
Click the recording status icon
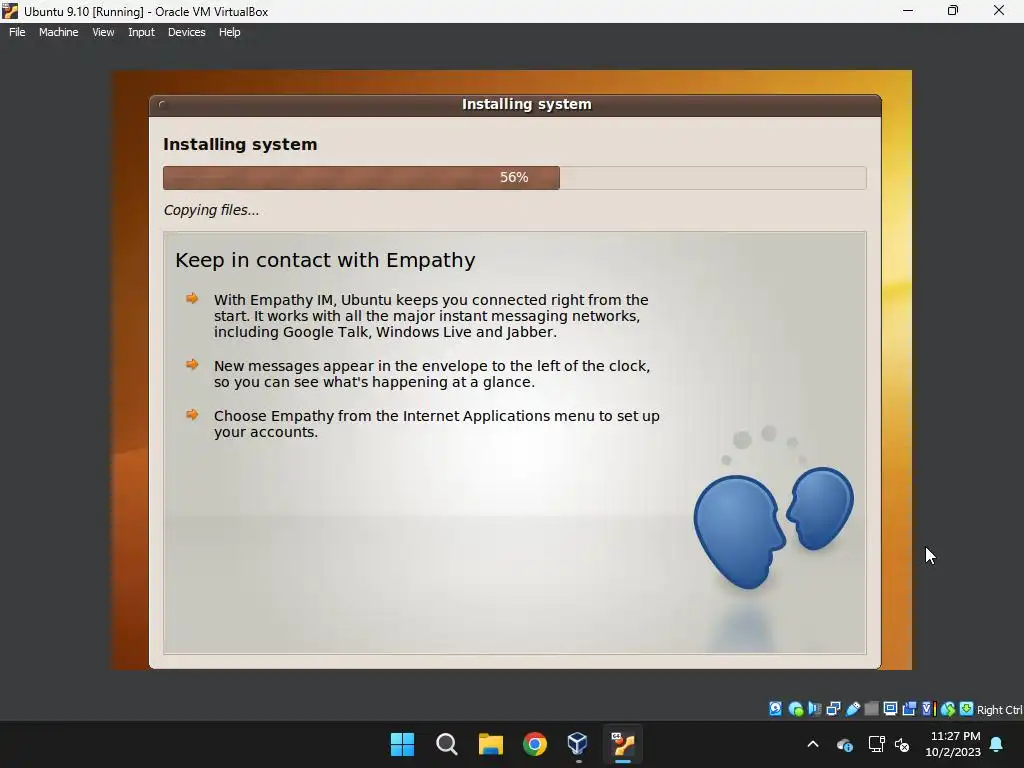tap(909, 709)
